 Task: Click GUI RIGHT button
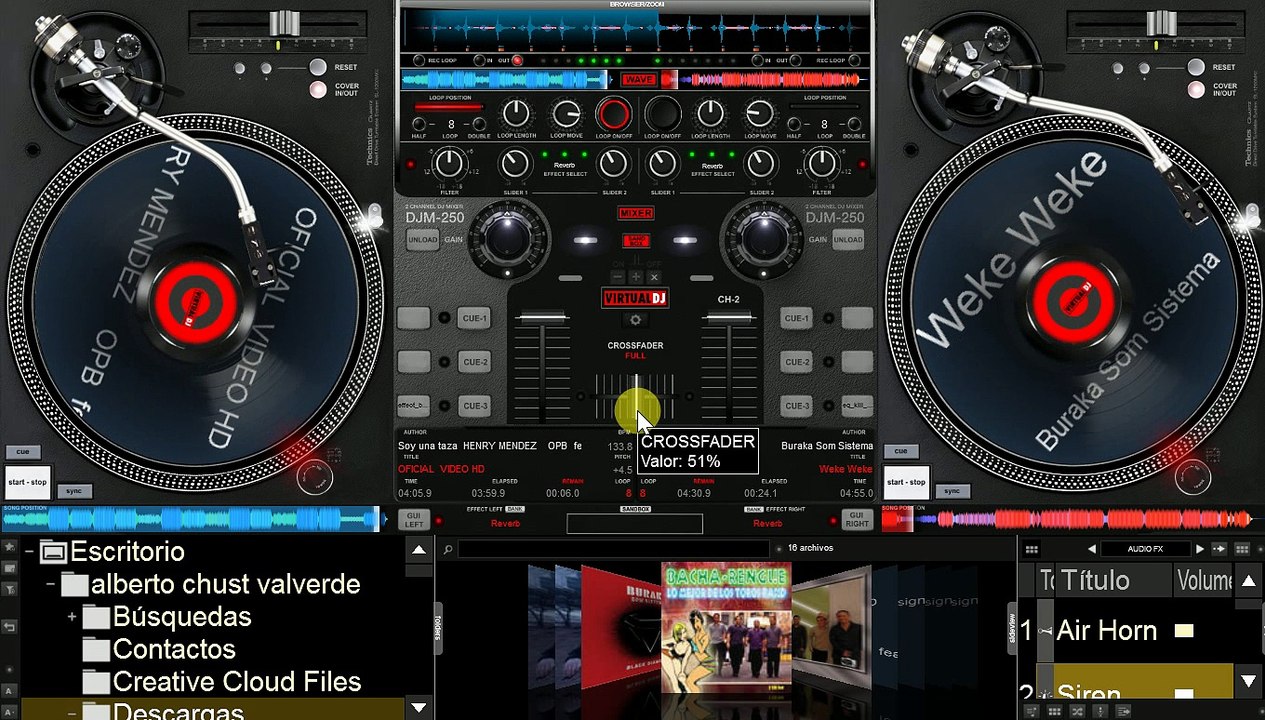[x=857, y=520]
